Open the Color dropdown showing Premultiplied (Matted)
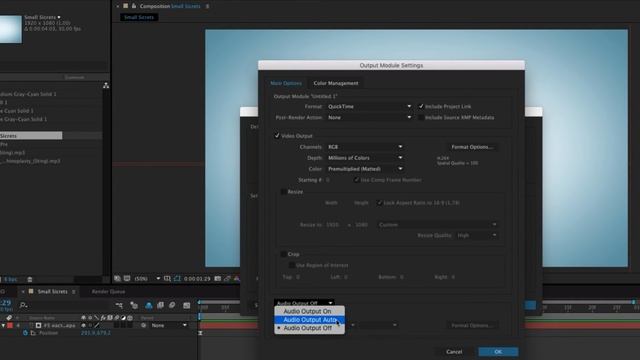The height and width of the screenshot is (360, 640). [x=365, y=169]
